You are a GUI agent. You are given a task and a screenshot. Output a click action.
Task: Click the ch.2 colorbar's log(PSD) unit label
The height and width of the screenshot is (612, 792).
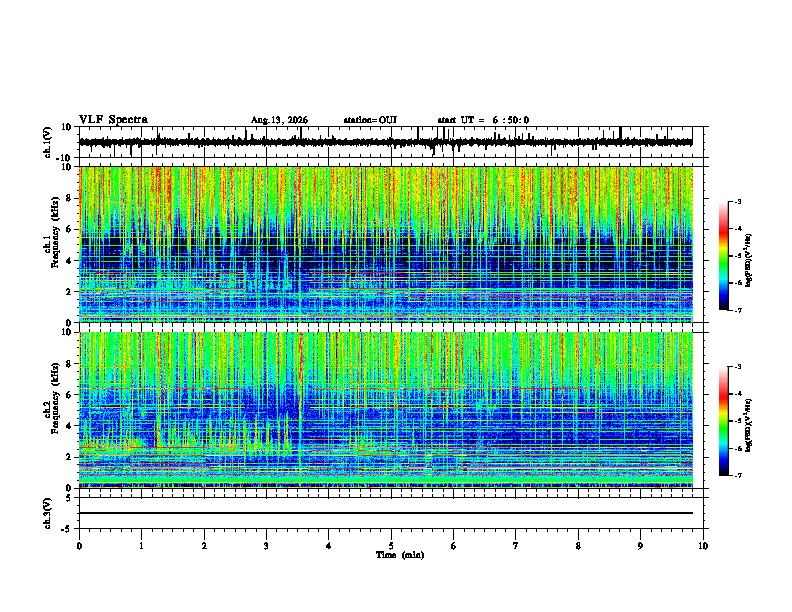click(749, 425)
